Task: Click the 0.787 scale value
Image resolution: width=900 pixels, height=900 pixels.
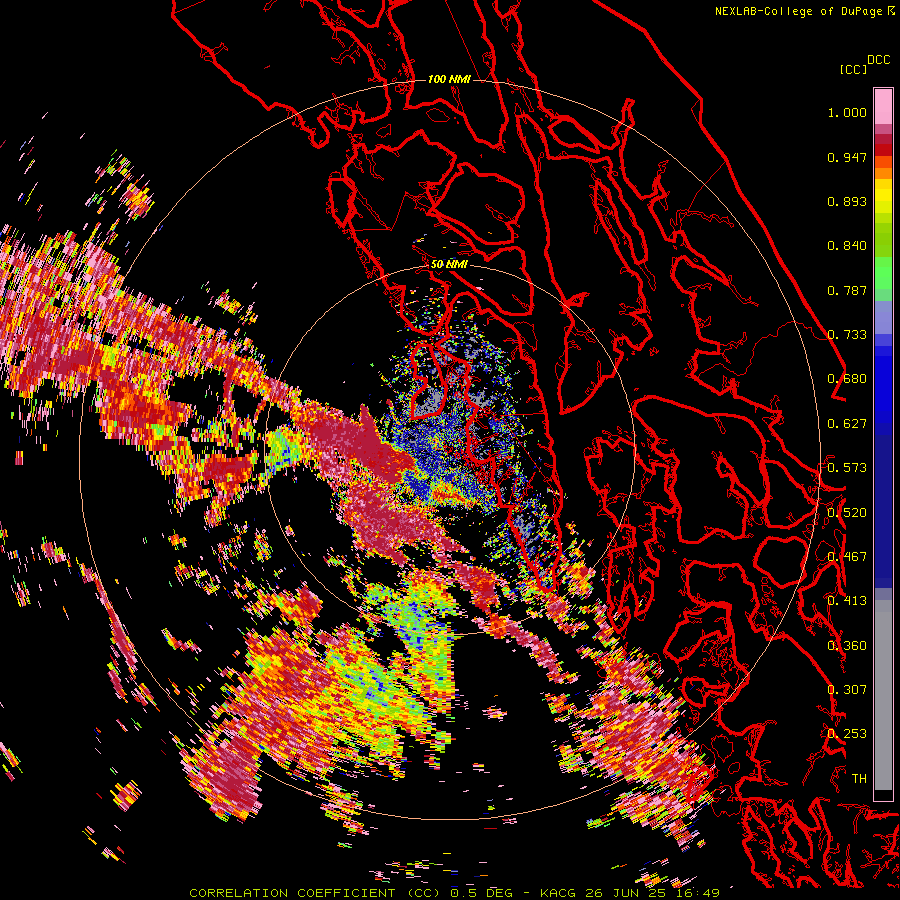Action: point(847,290)
